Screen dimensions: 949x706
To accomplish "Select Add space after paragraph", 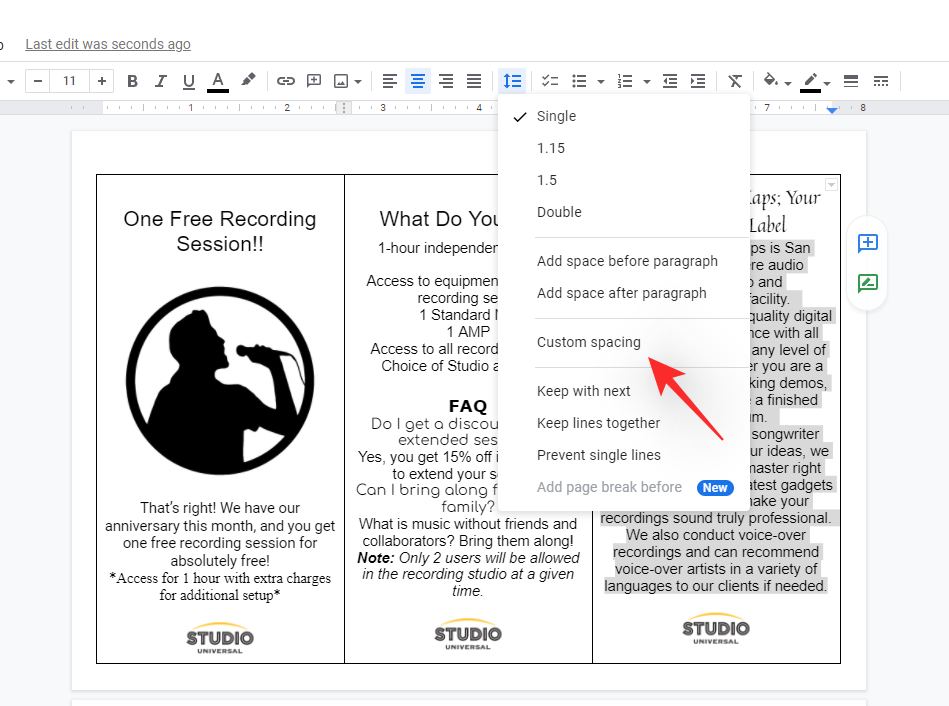I will tap(624, 293).
